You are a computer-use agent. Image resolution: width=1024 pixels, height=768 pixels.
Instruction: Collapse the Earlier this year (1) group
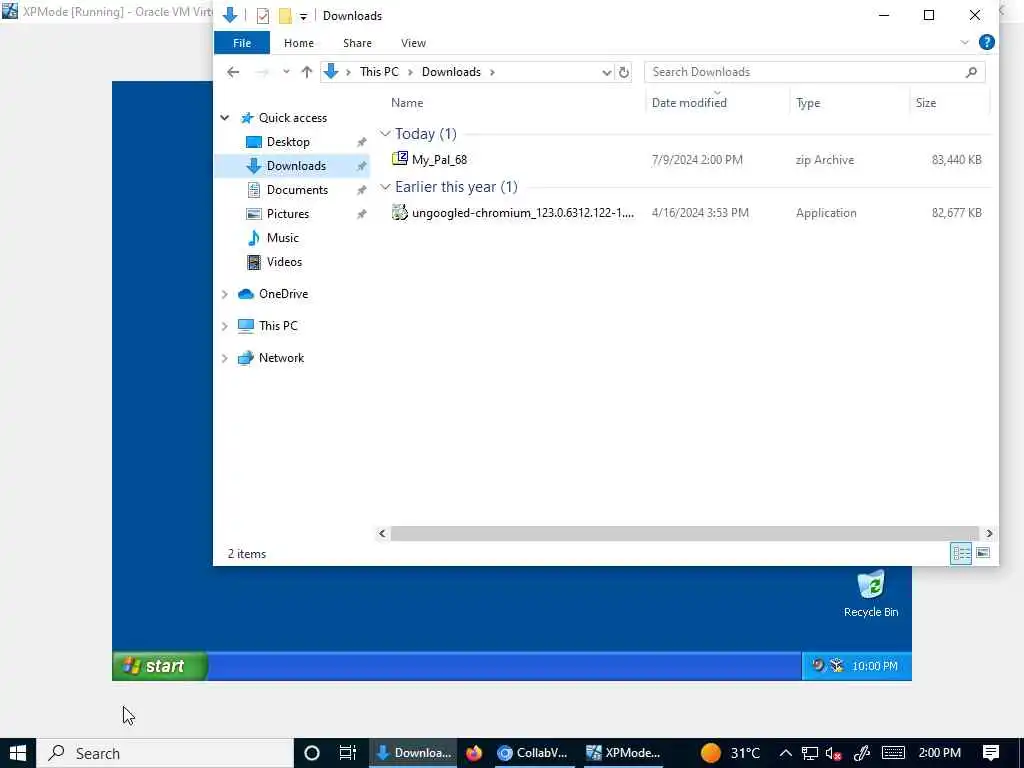click(x=385, y=187)
